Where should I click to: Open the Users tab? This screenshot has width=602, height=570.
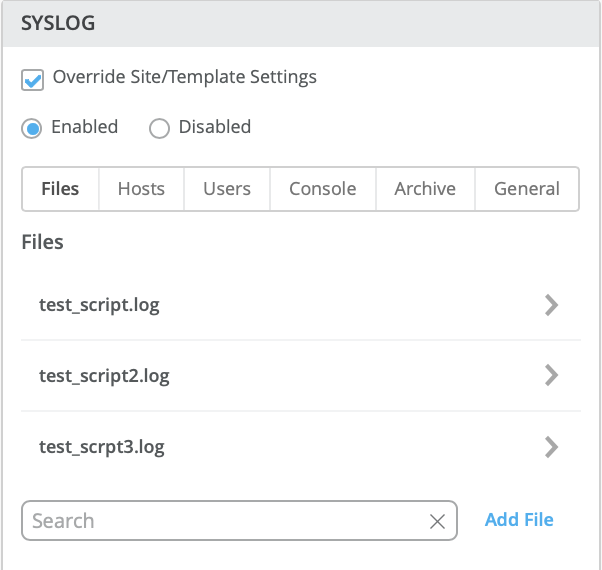pyautogui.click(x=227, y=189)
